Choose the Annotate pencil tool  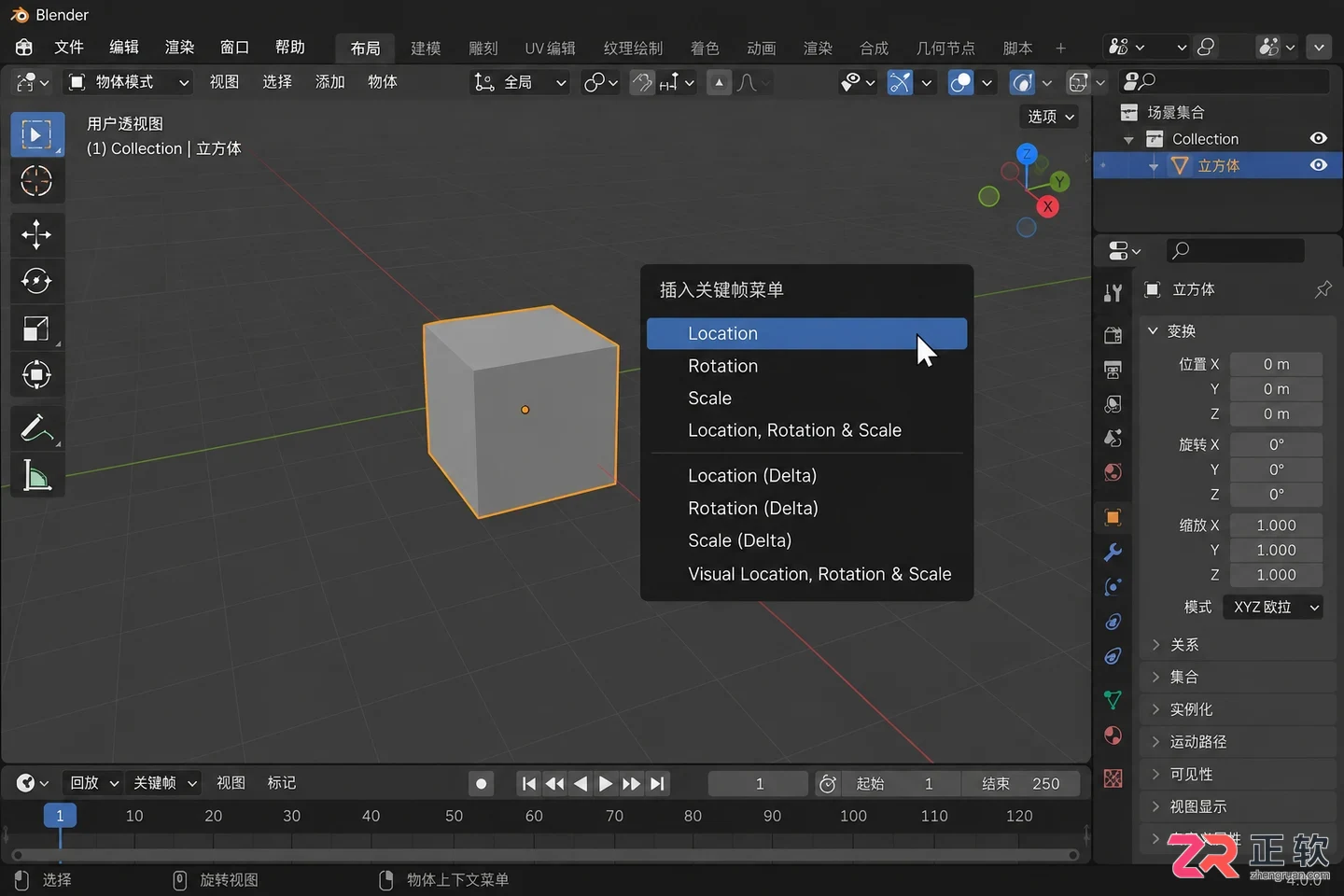(x=37, y=428)
